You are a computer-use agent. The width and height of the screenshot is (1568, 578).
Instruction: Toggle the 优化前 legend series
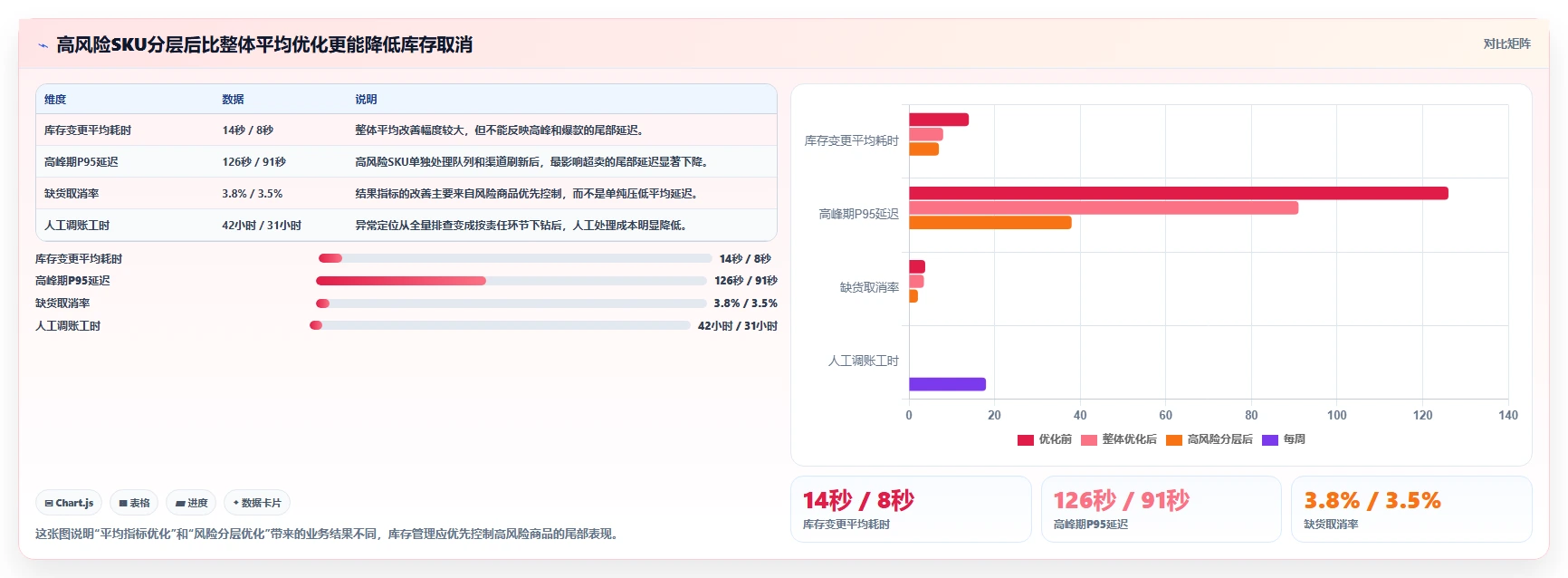[1044, 439]
